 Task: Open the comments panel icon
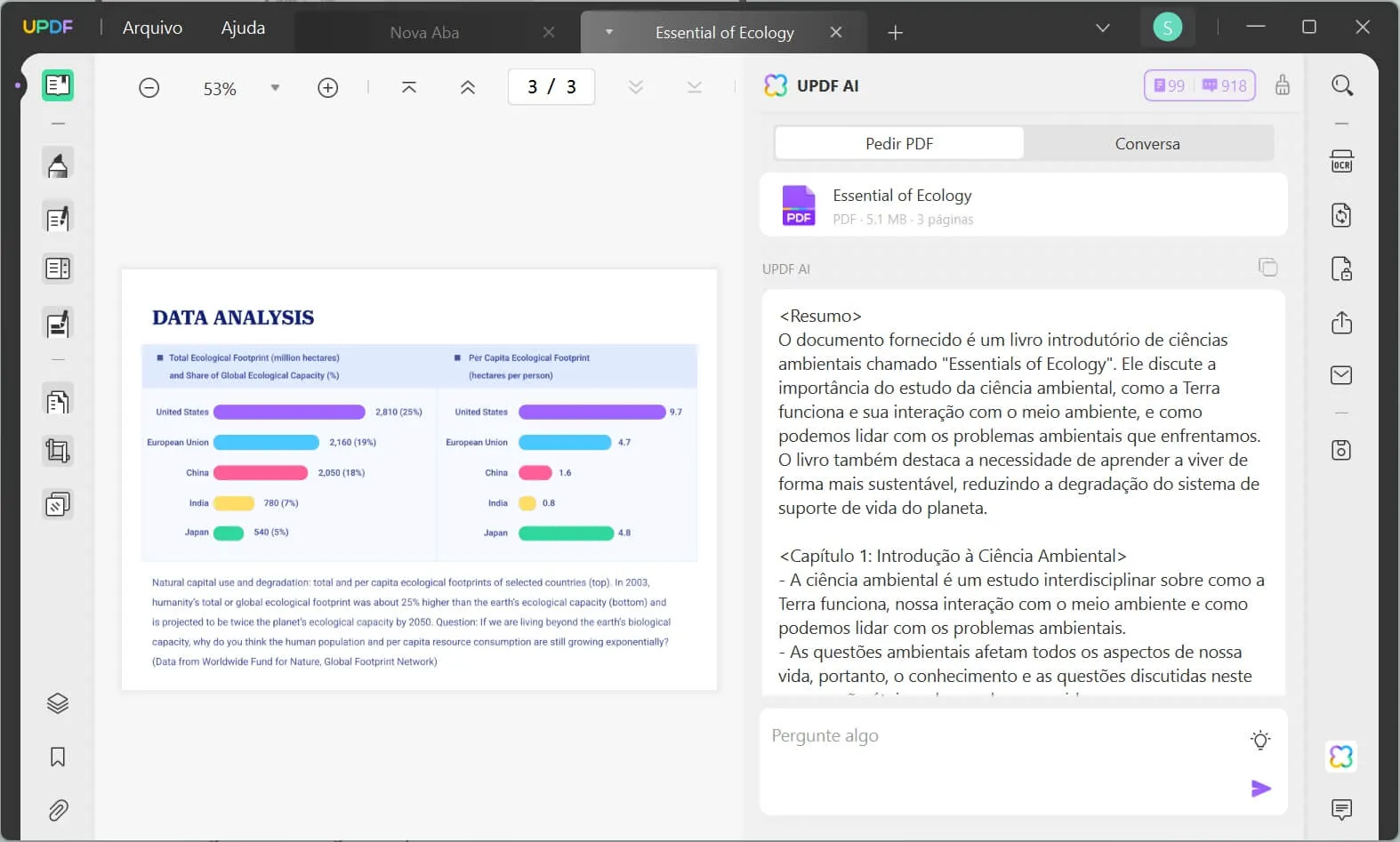point(1341,809)
